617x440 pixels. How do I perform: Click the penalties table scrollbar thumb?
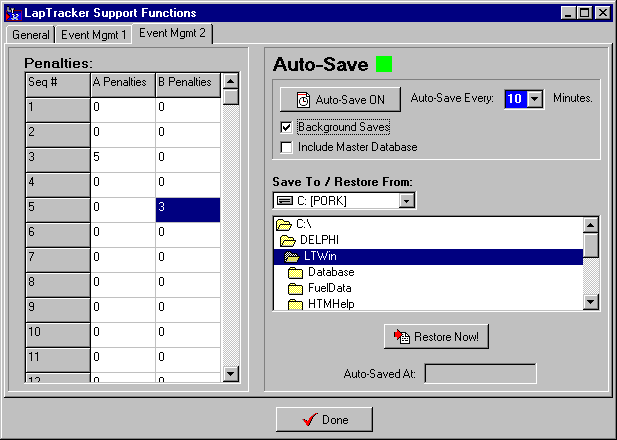coord(231,97)
